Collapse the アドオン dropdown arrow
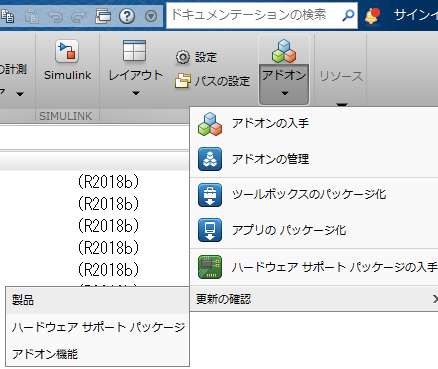 (284, 93)
